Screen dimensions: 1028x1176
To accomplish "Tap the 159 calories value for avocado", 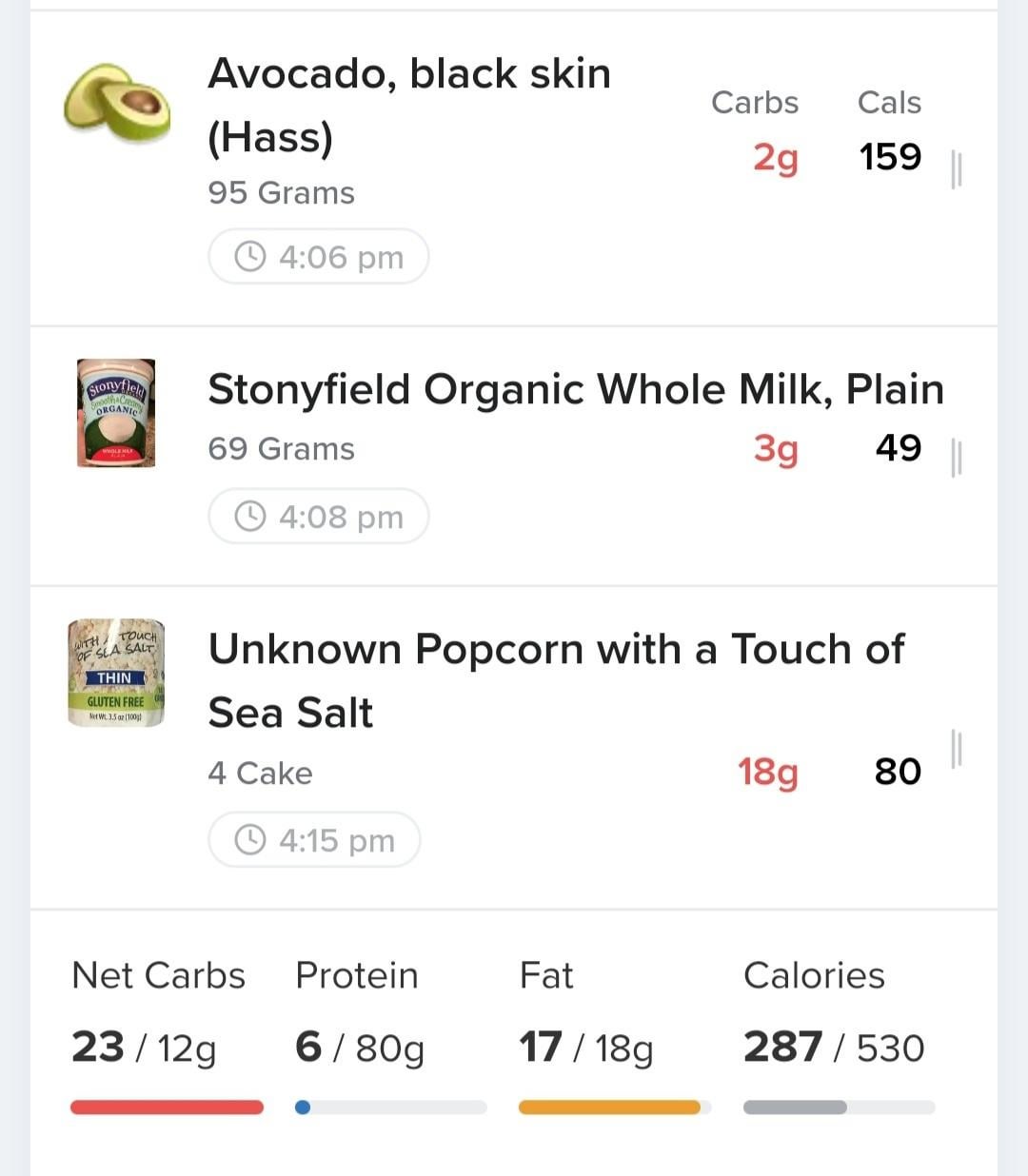I will coord(890,157).
